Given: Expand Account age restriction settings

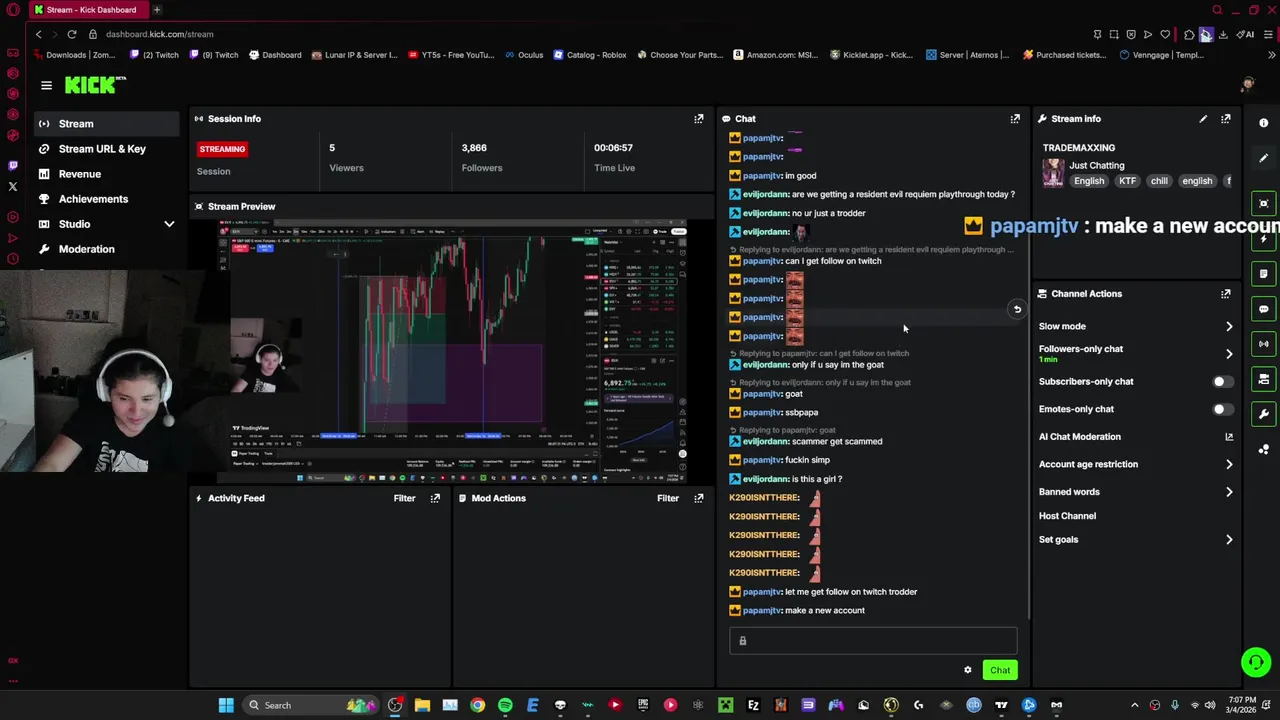Looking at the screenshot, I should (x=1229, y=464).
